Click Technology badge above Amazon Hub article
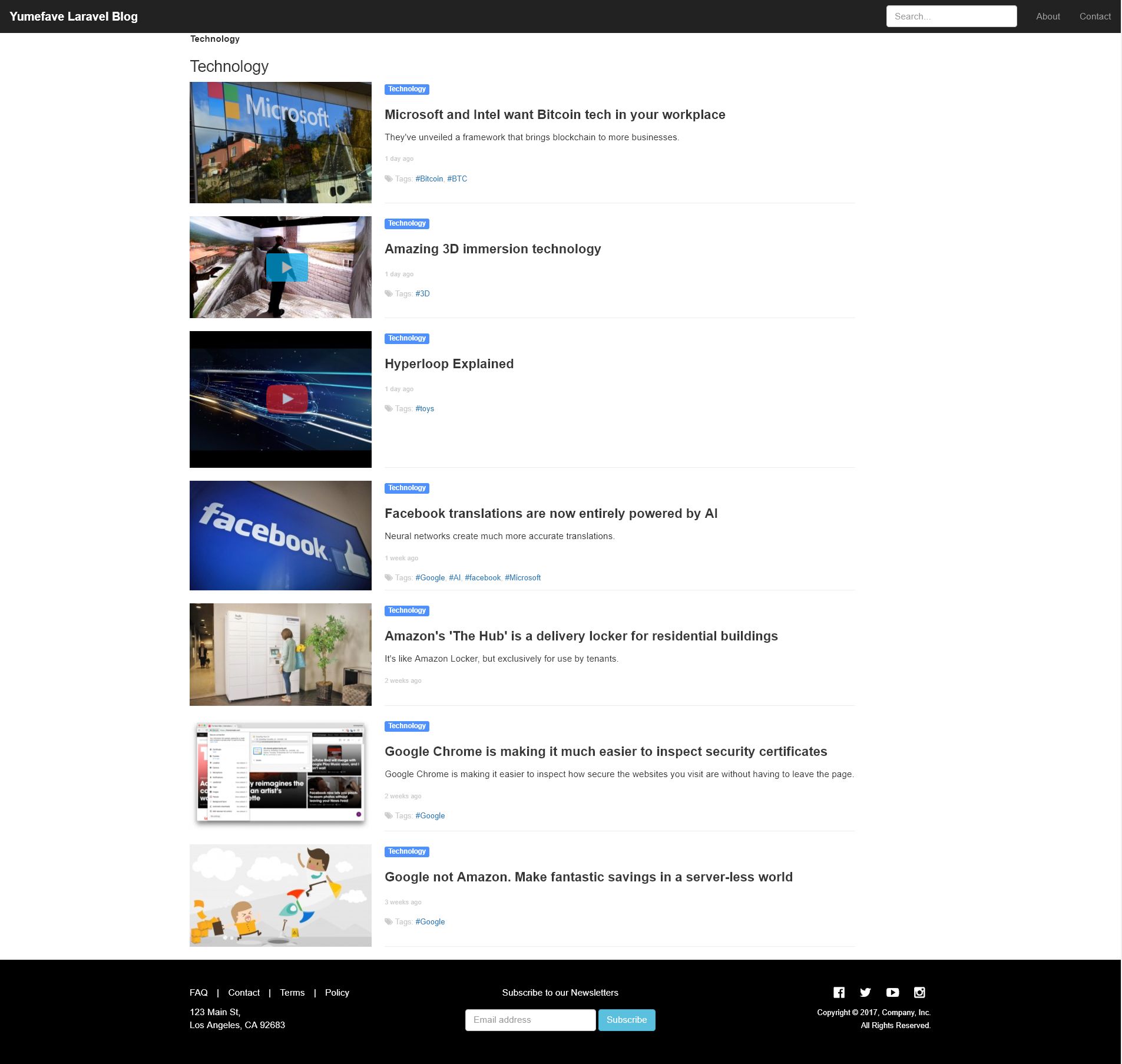1122x1064 pixels. point(406,611)
